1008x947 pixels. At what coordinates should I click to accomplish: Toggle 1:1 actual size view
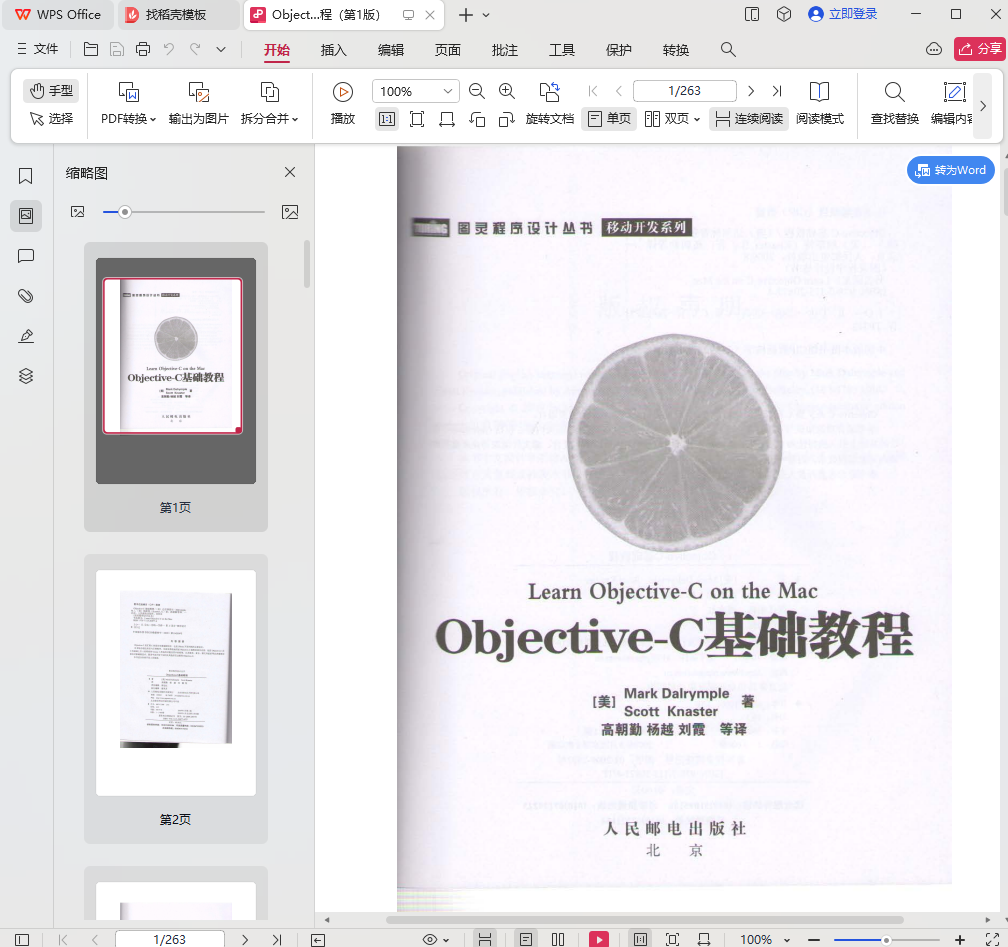pos(387,118)
